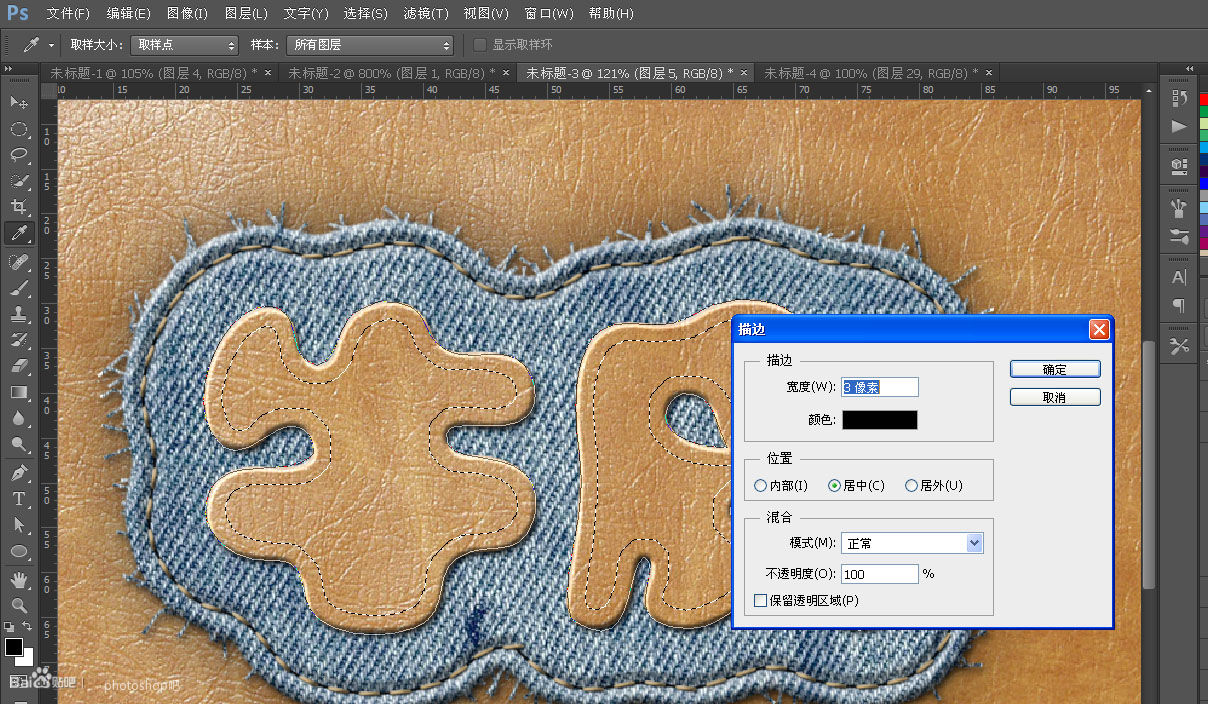This screenshot has height=704, width=1208.
Task: Open the 视图 menu
Action: coord(486,14)
